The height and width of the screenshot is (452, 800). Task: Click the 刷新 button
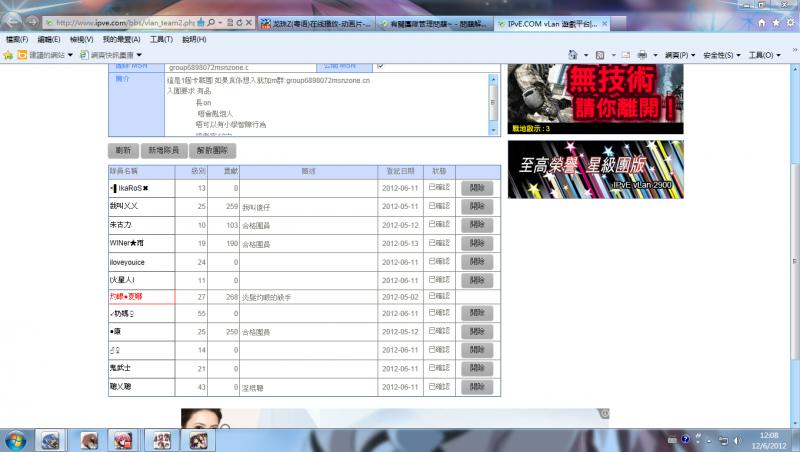(123, 150)
